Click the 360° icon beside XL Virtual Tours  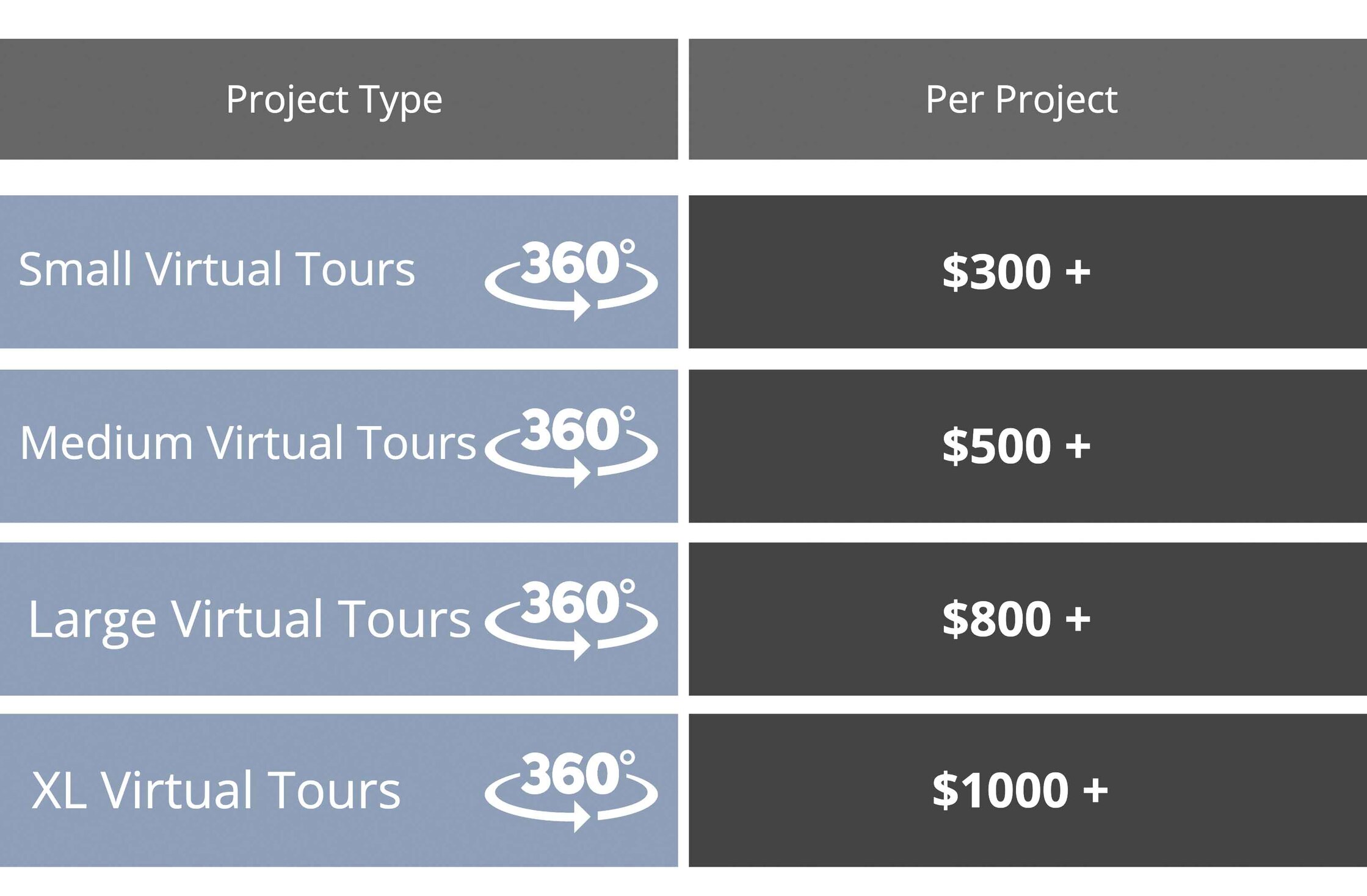point(571,791)
